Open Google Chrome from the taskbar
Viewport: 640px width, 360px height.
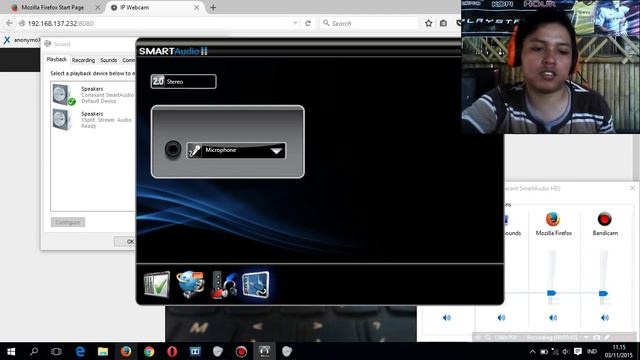[x=149, y=351]
